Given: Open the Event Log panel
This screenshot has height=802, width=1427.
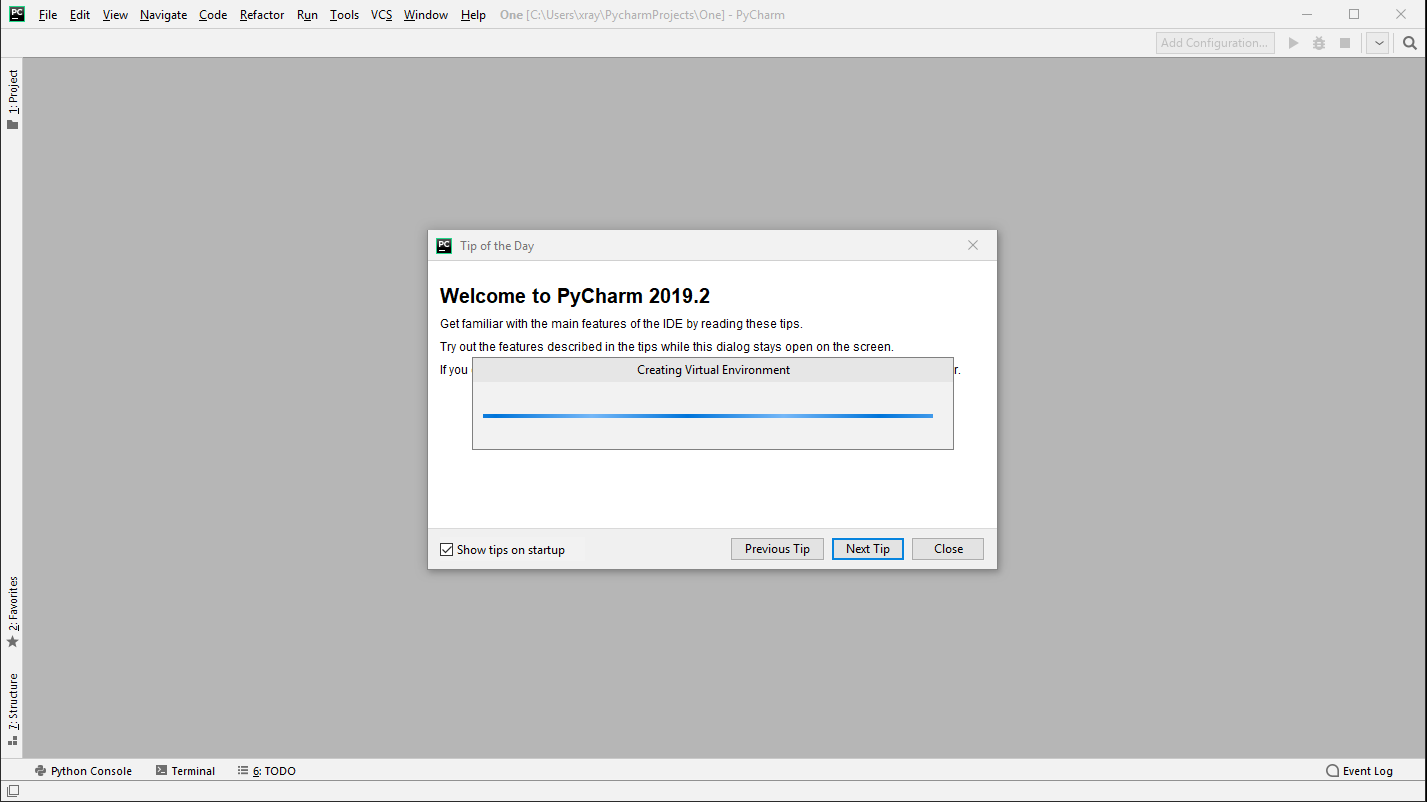Looking at the screenshot, I should [x=1359, y=771].
